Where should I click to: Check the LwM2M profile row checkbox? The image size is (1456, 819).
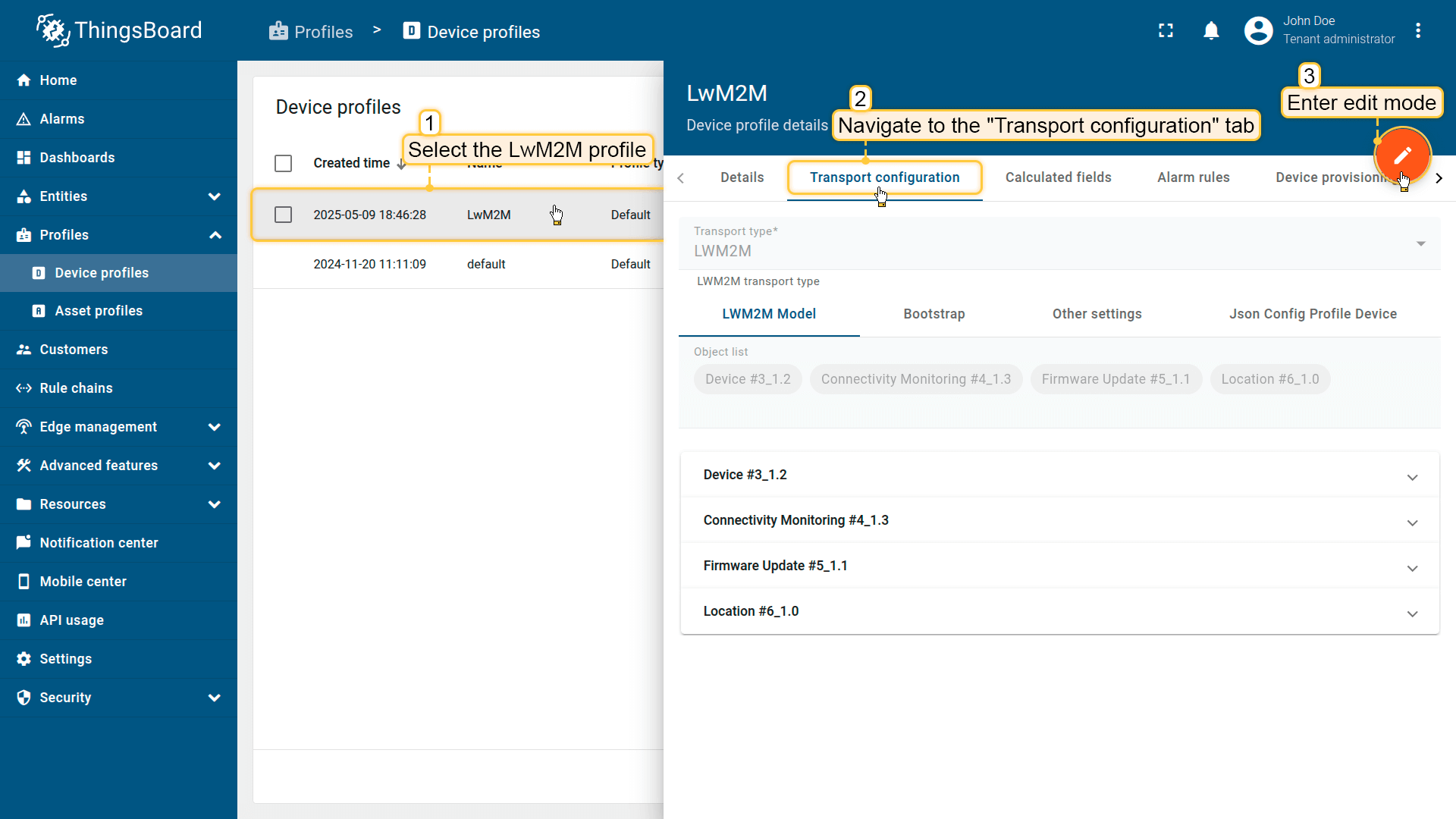pyautogui.click(x=283, y=215)
